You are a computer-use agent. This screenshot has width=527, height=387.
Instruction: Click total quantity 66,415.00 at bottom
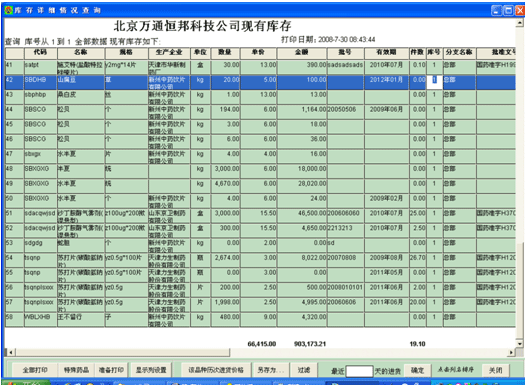[x=261, y=344]
